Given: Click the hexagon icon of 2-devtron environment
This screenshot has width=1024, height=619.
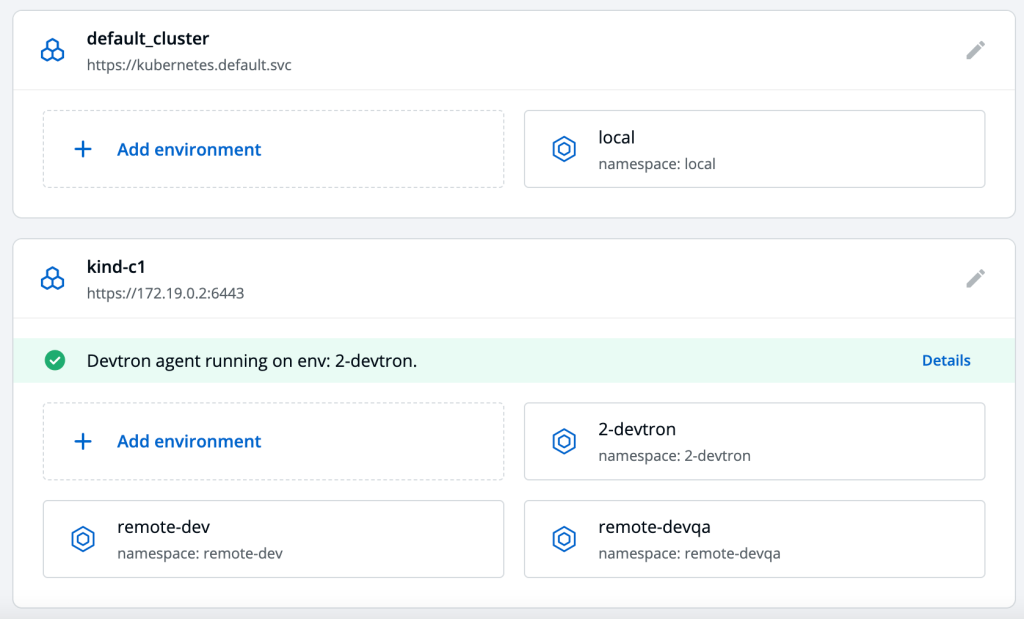Looking at the screenshot, I should (x=564, y=441).
